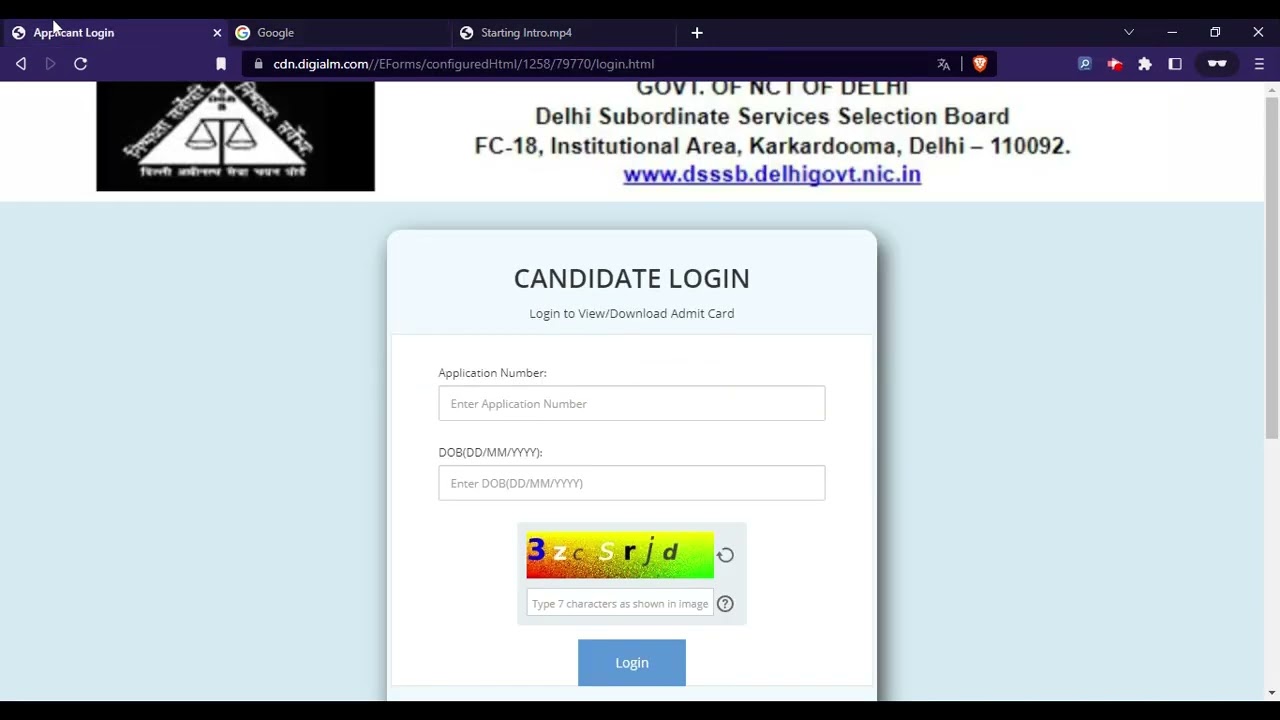Screen dimensions: 1280x720
Task: Switch to the Applicant Login tab
Action: (x=113, y=33)
